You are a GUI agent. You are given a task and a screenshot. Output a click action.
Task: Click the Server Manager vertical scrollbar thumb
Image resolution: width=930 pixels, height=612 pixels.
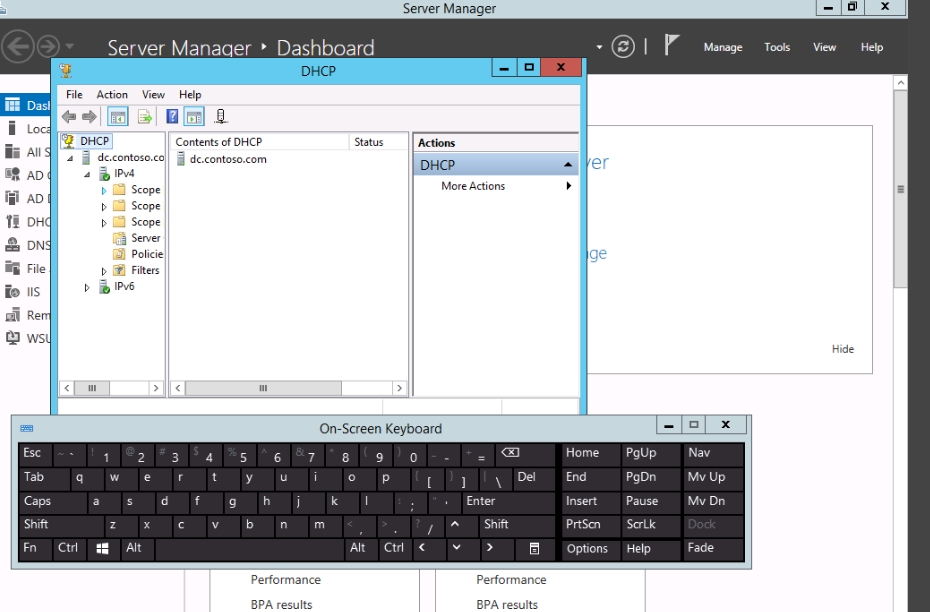(900, 189)
